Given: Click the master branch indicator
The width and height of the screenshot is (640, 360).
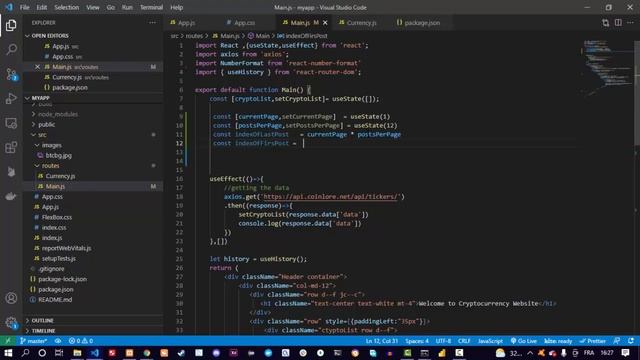Looking at the screenshot, I should click(33, 341).
